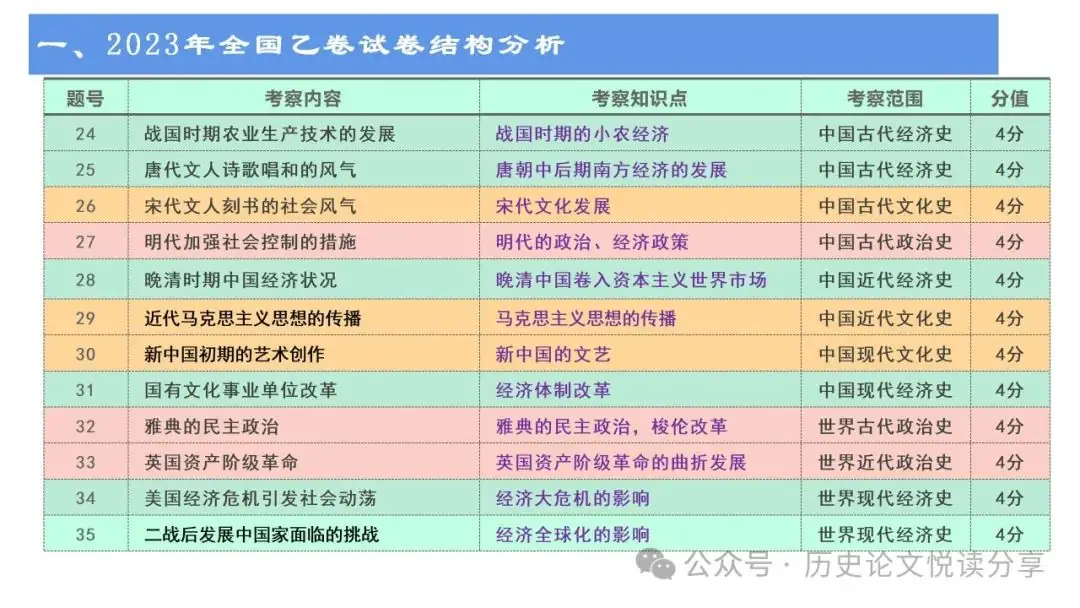
Task: Click scope cell 中国近代文化史
Action: pos(885,317)
